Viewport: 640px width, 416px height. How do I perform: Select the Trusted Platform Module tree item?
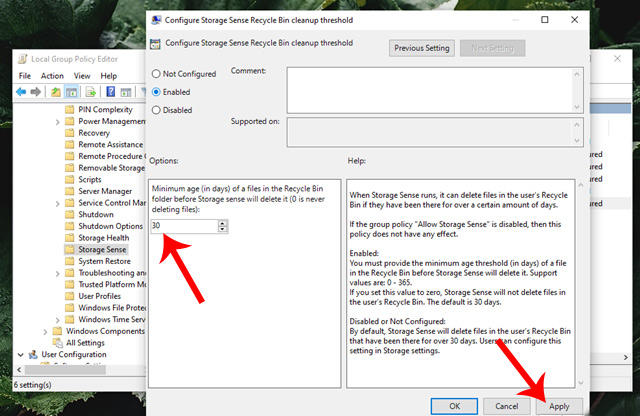112,284
